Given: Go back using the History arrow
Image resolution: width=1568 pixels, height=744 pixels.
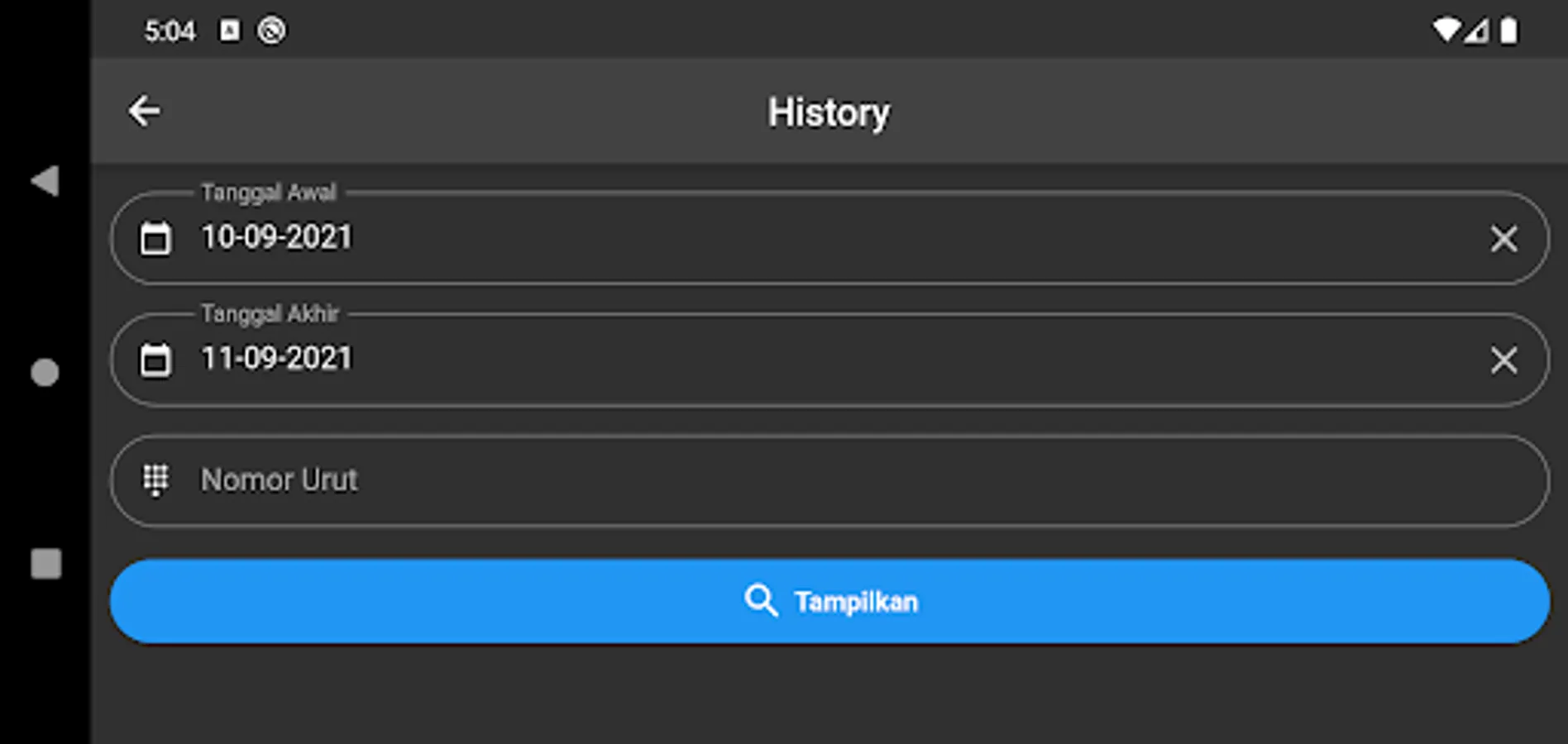Looking at the screenshot, I should click(145, 111).
